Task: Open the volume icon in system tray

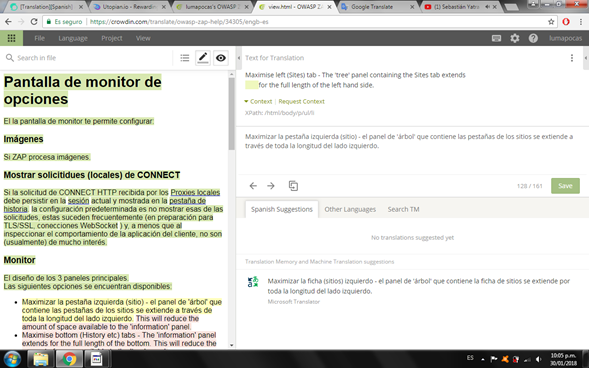Action: (x=538, y=359)
